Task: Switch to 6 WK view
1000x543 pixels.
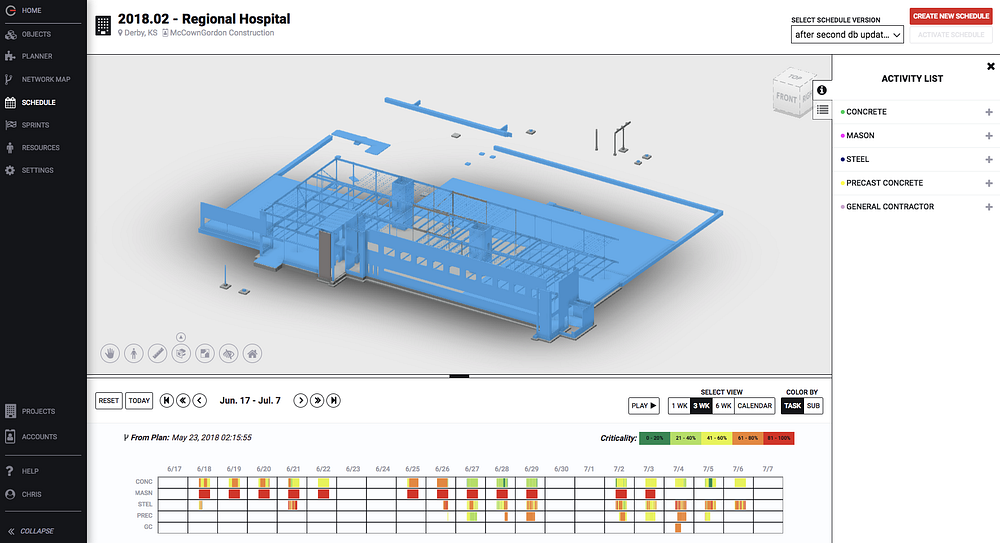Action: tap(723, 406)
